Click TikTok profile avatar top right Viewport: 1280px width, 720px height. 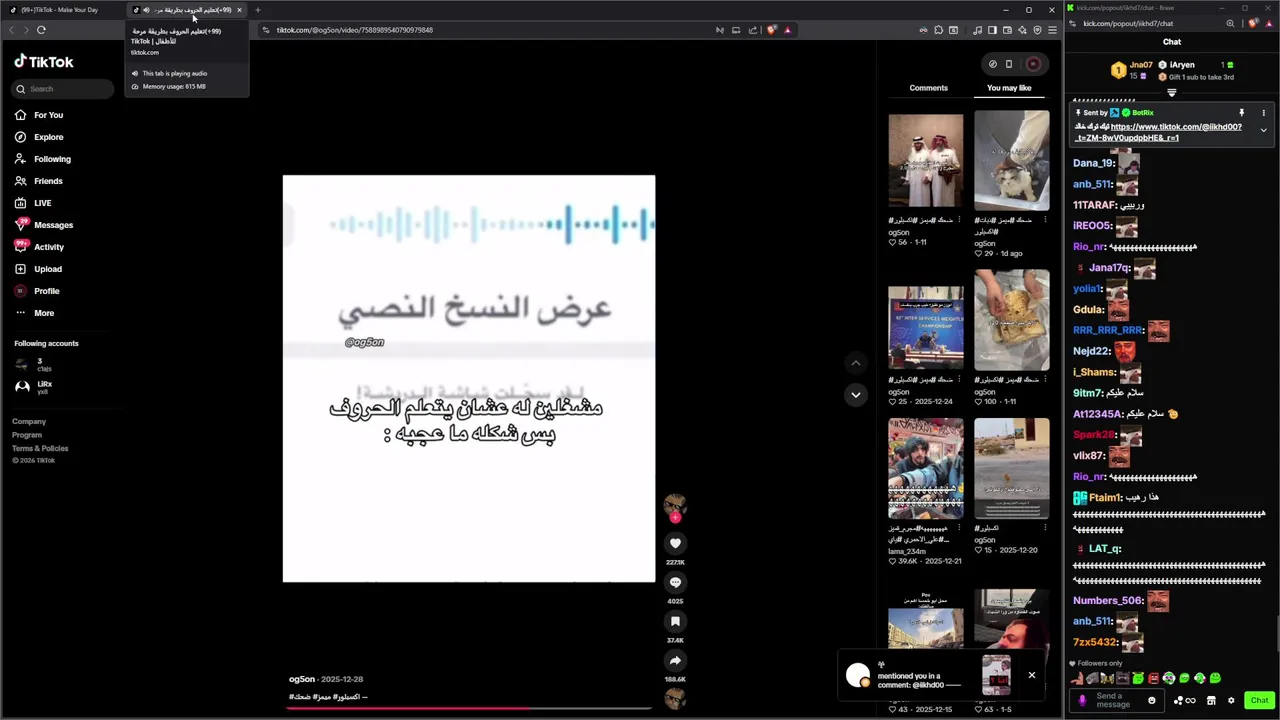(x=1033, y=64)
